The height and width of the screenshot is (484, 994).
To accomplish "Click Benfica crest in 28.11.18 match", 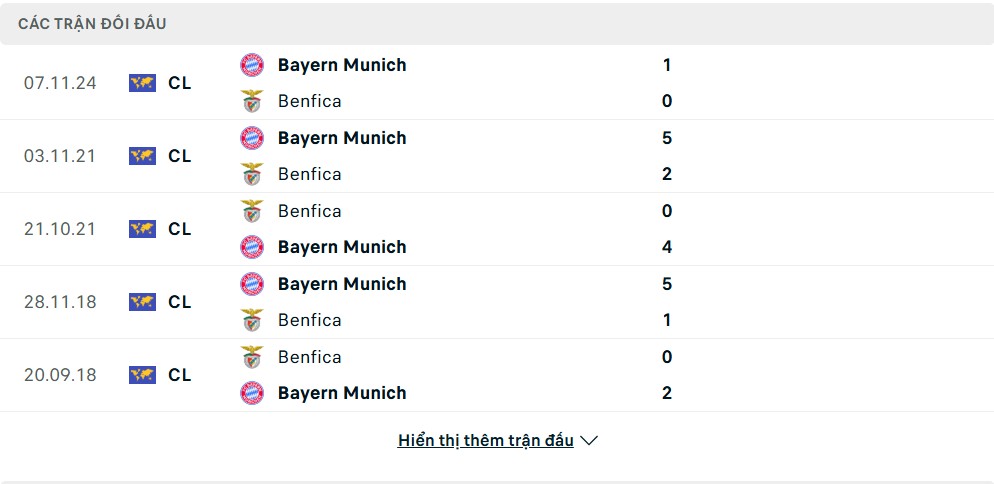I will 252,320.
